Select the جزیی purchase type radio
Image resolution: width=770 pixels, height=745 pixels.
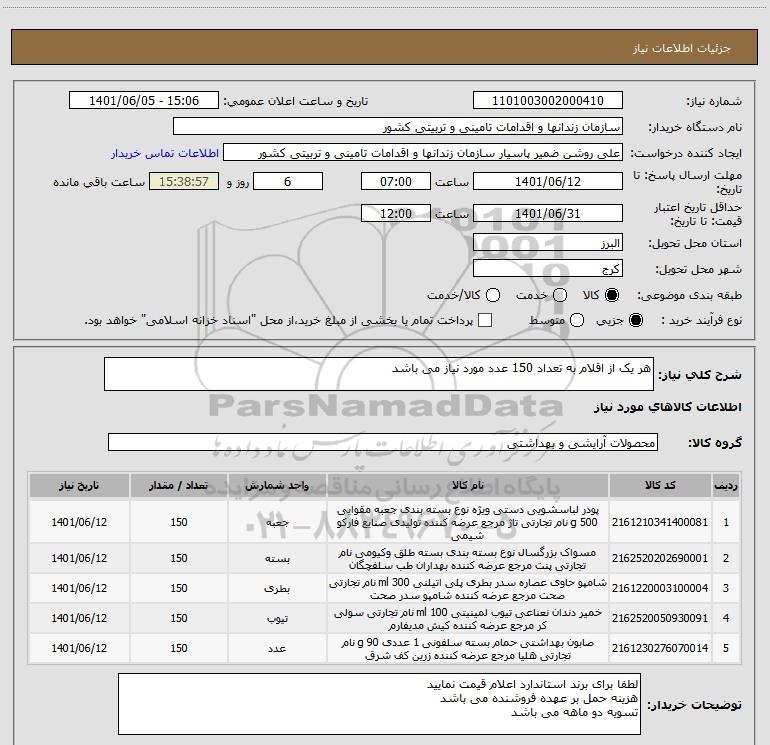635,321
